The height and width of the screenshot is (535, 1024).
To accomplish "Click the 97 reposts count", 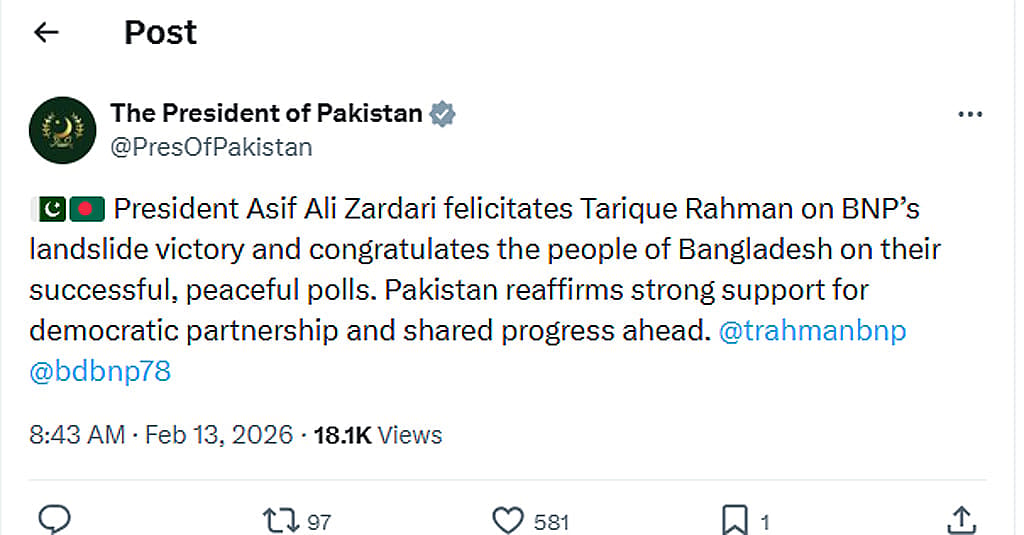I will 319,523.
